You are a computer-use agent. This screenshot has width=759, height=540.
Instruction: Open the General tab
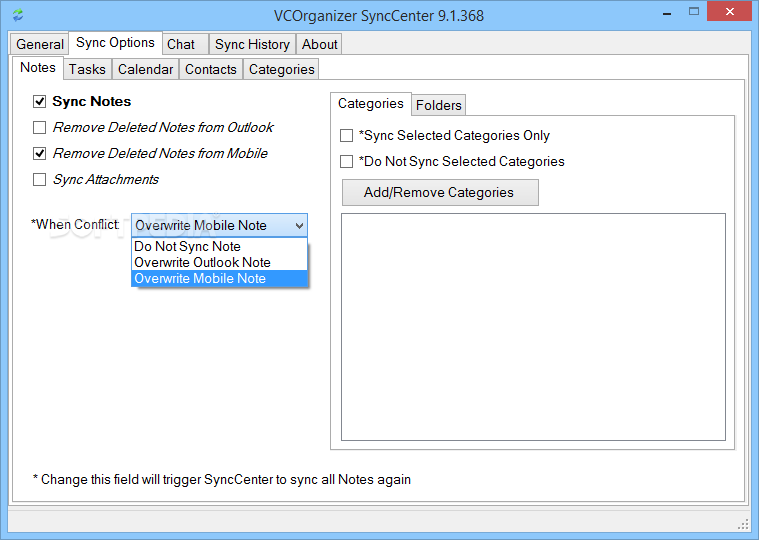[x=40, y=44]
